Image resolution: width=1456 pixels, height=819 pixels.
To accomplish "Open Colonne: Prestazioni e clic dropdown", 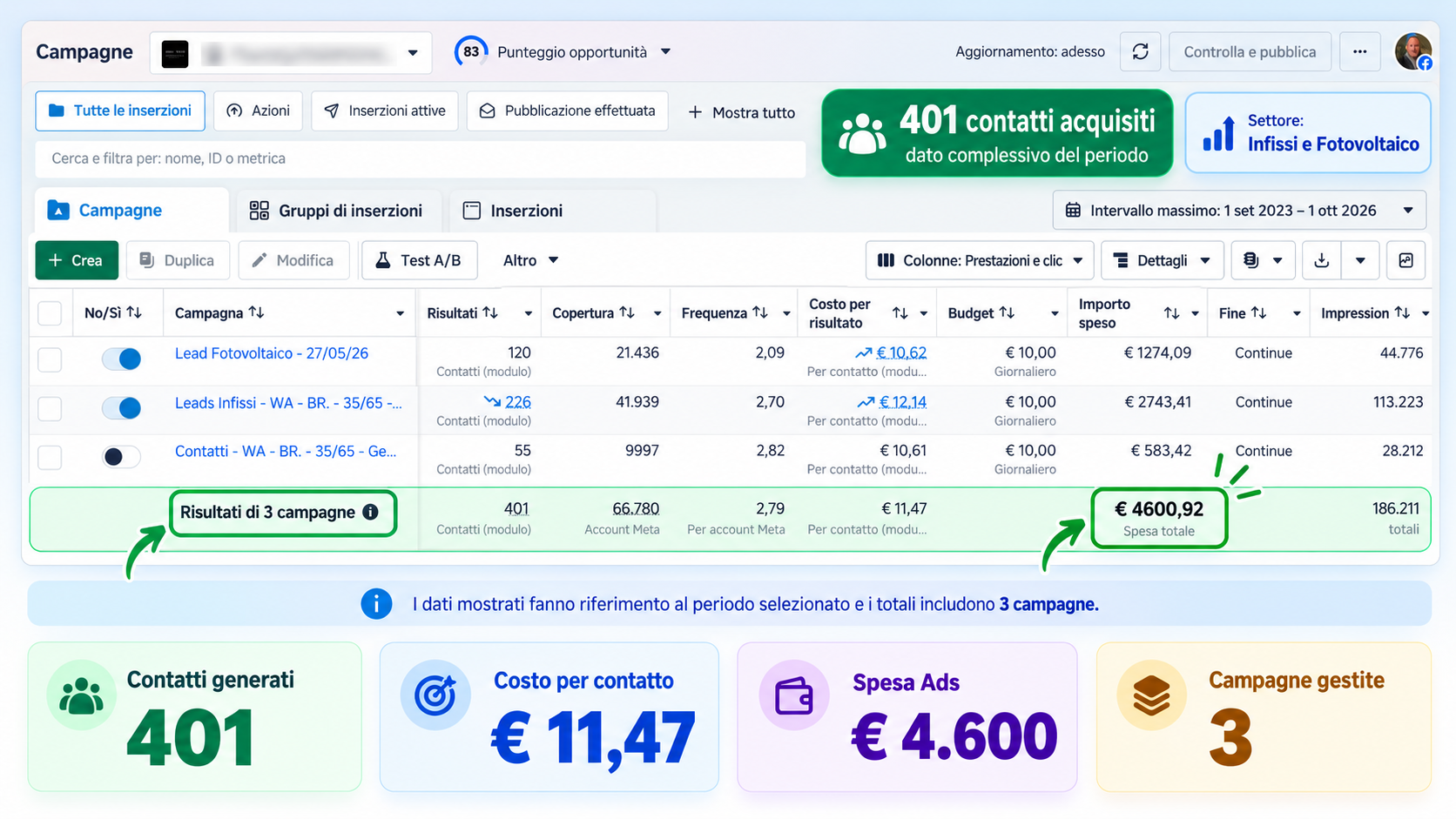I will point(980,260).
